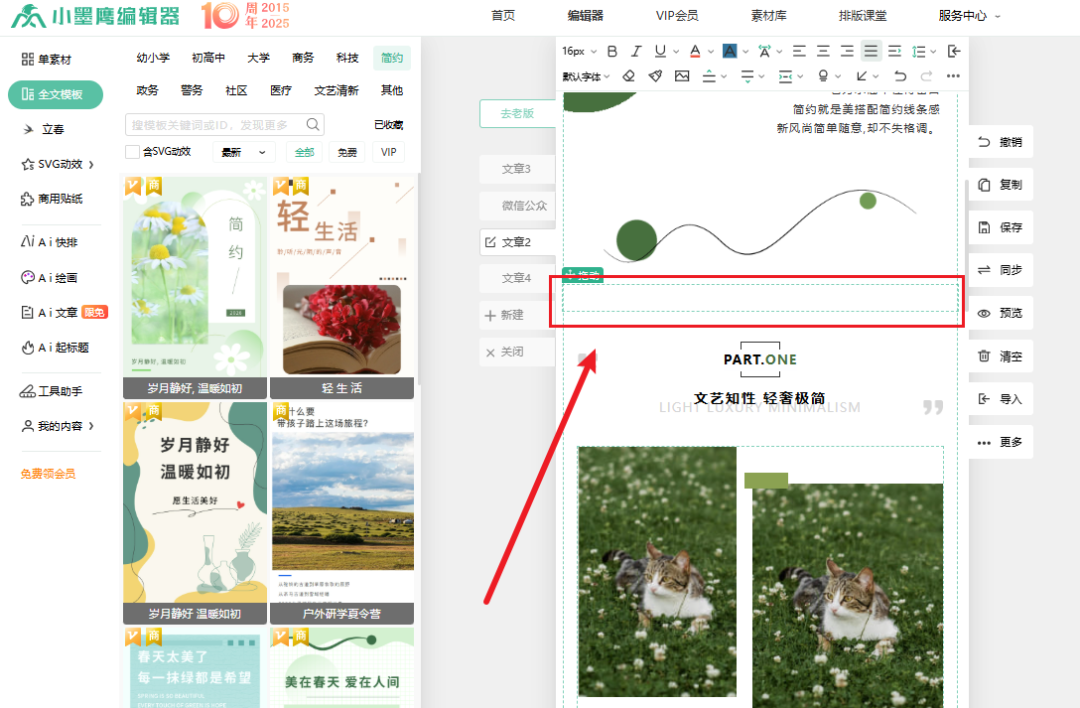Image resolution: width=1080 pixels, height=708 pixels.
Task: Click the 保存 save button
Action: click(1000, 227)
